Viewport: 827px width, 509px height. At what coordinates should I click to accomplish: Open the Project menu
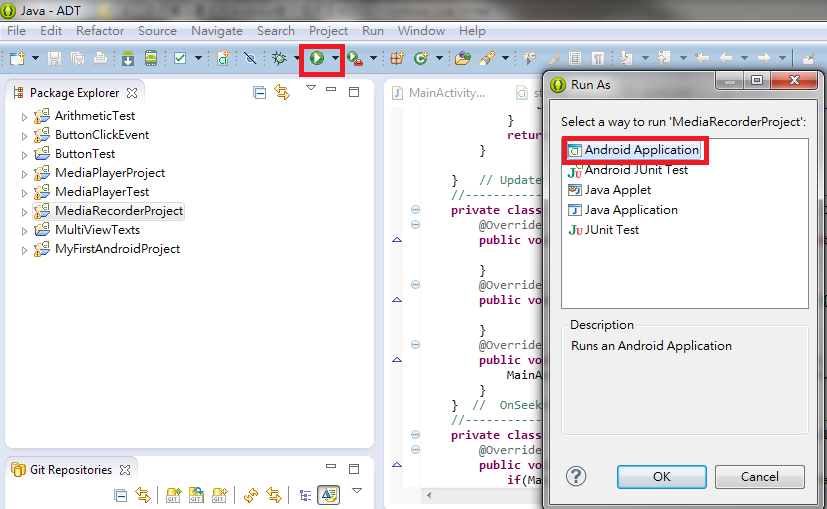coord(328,31)
